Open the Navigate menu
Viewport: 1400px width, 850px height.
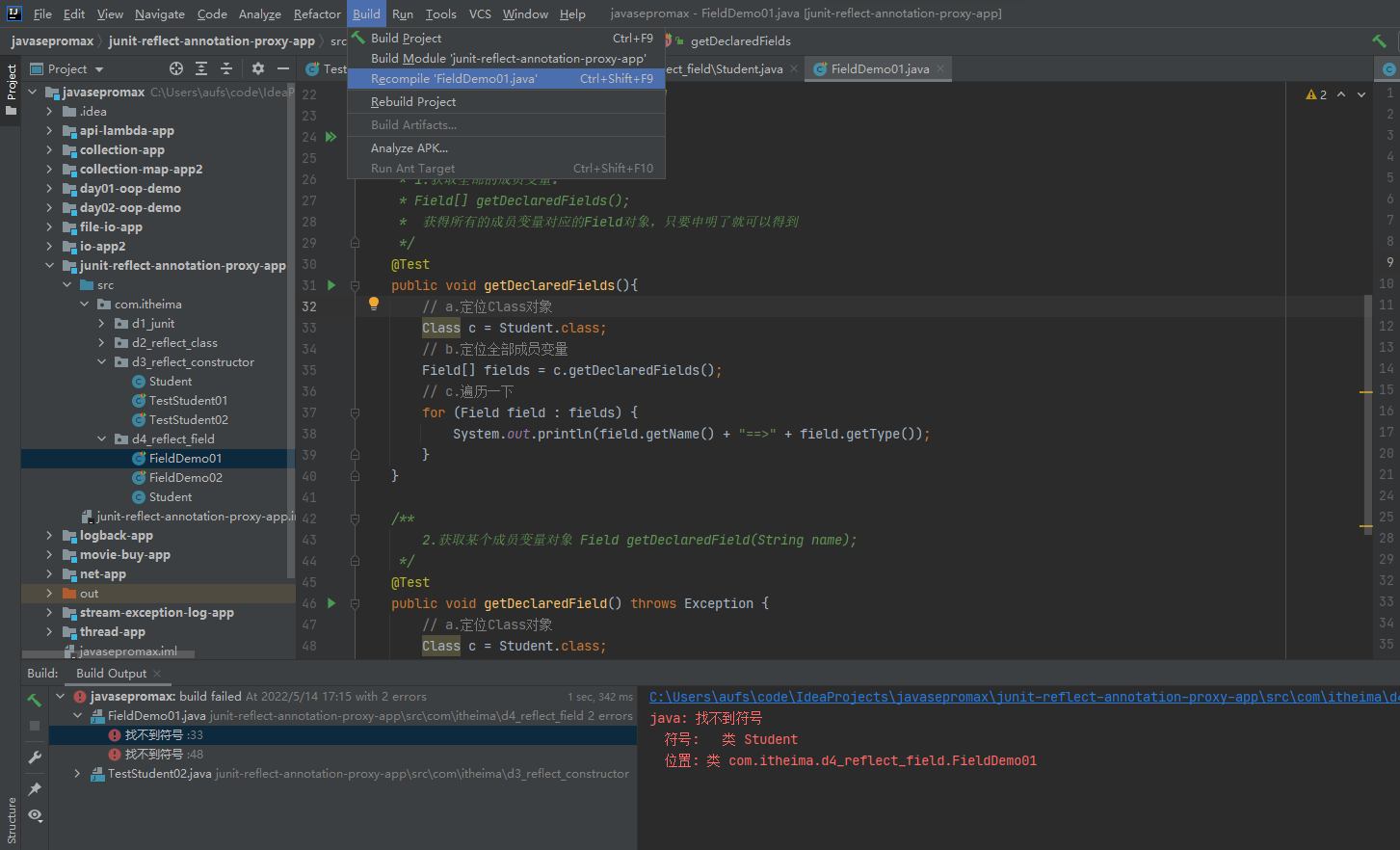(160, 13)
